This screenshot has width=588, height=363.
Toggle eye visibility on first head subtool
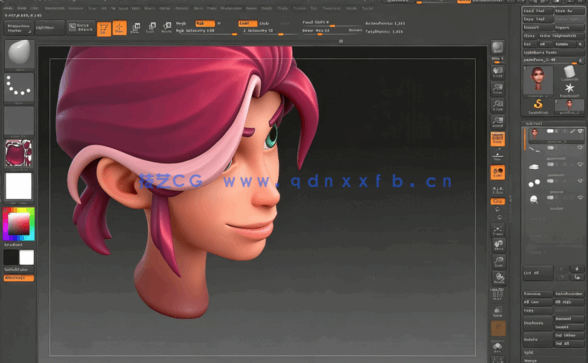coord(580,131)
